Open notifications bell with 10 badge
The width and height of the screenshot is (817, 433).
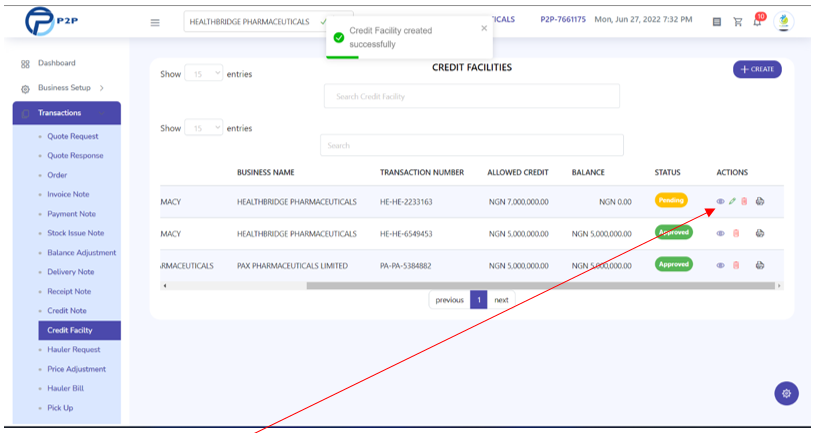pos(758,21)
